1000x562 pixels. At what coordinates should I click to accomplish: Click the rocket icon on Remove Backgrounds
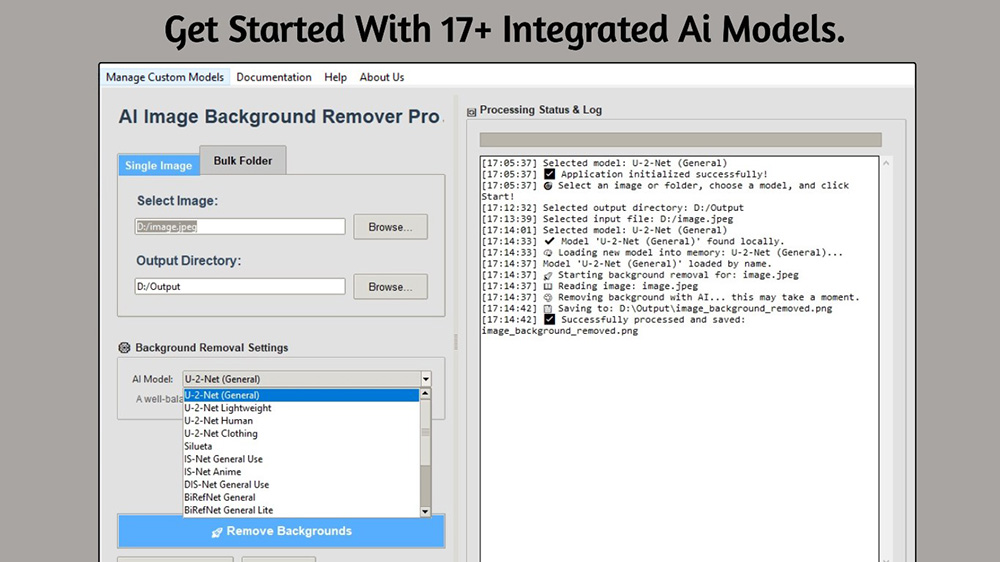[x=217, y=532]
